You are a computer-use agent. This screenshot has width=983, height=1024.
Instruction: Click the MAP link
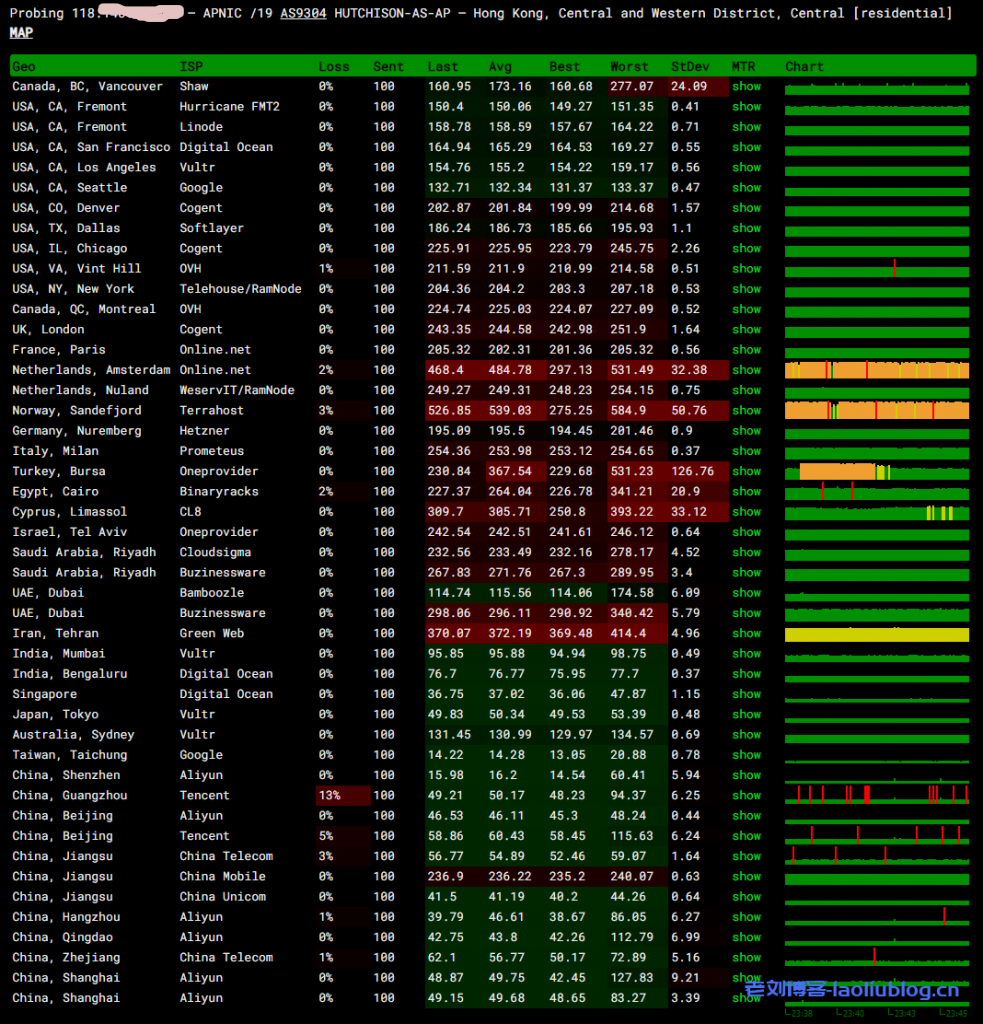pos(21,32)
